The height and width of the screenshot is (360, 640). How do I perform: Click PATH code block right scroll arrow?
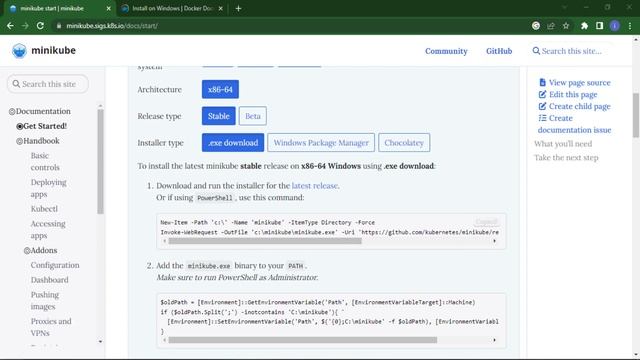tap(494, 340)
